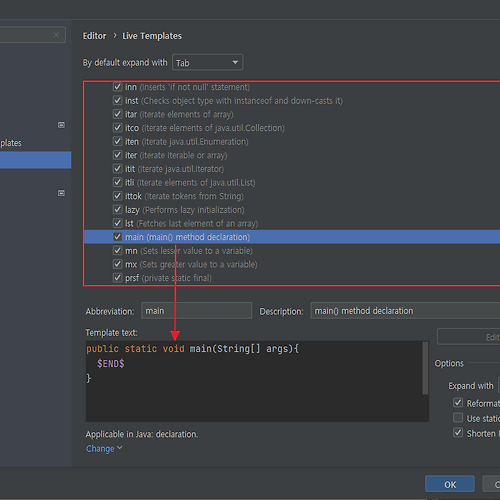This screenshot has height=500, width=500.
Task: Click 'Applicable in Java: declaration.' text
Action: (142, 434)
